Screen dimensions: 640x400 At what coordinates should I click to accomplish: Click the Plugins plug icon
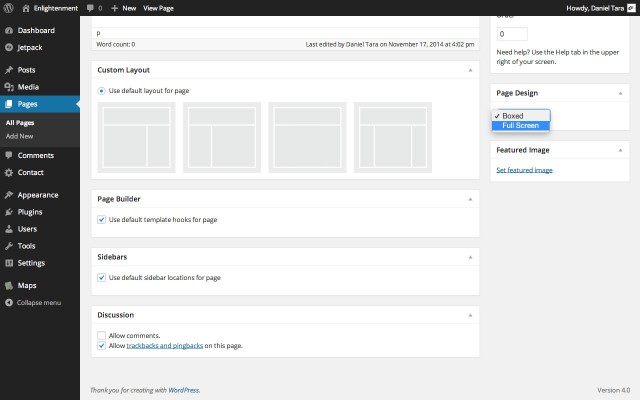[x=9, y=212]
